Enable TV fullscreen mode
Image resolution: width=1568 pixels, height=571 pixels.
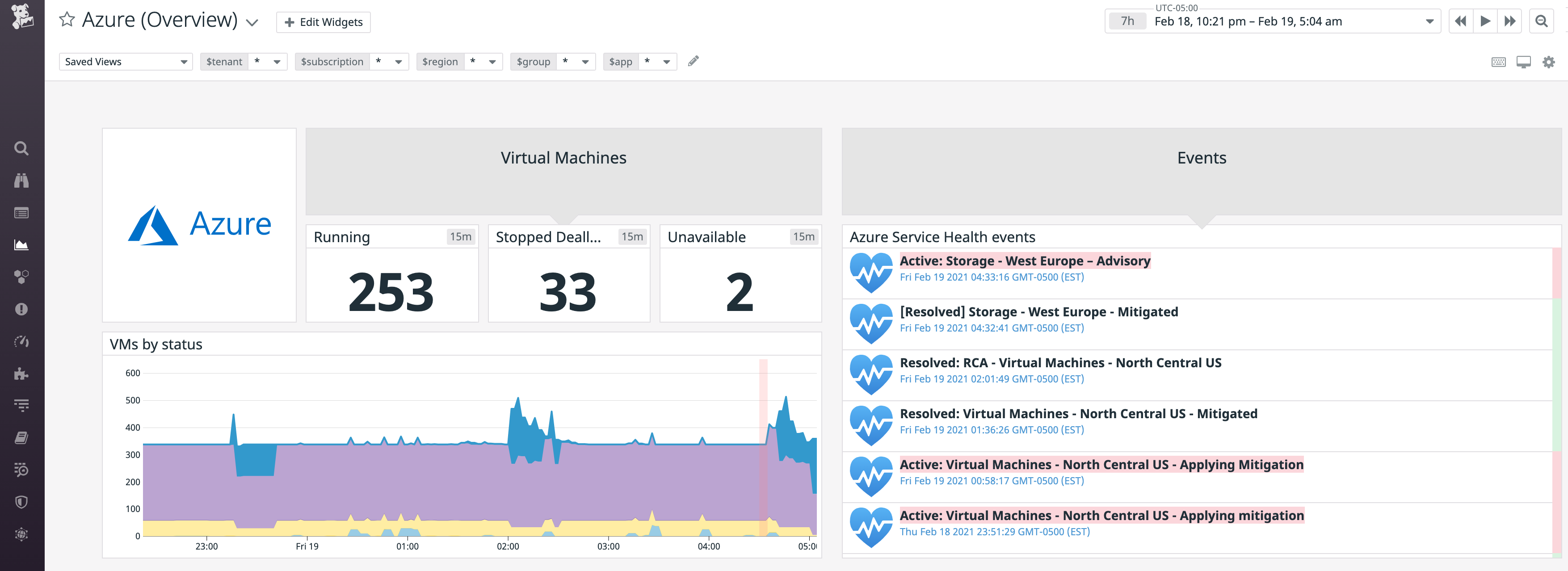1524,62
